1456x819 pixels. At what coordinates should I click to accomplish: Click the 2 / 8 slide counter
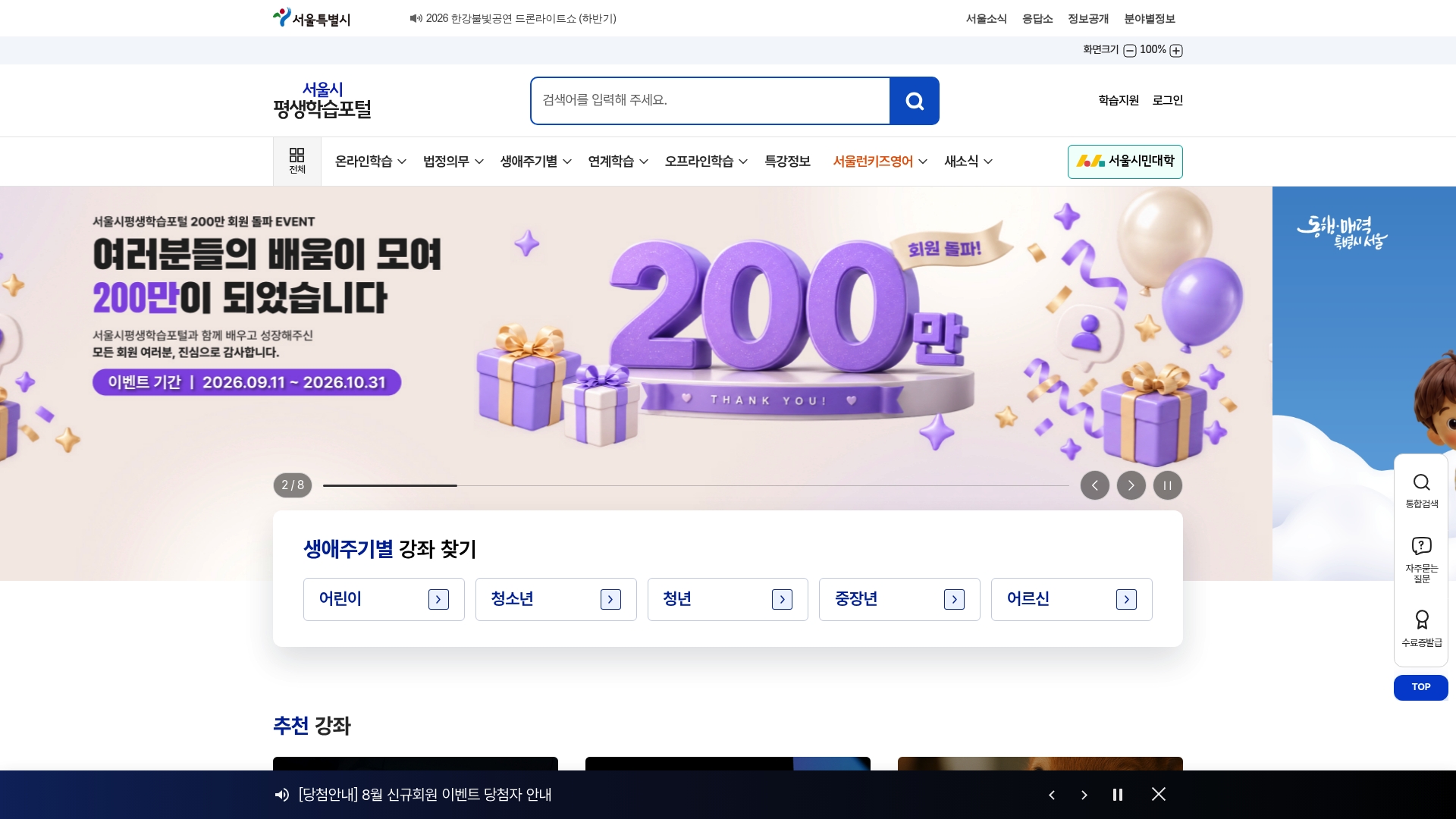pos(293,485)
